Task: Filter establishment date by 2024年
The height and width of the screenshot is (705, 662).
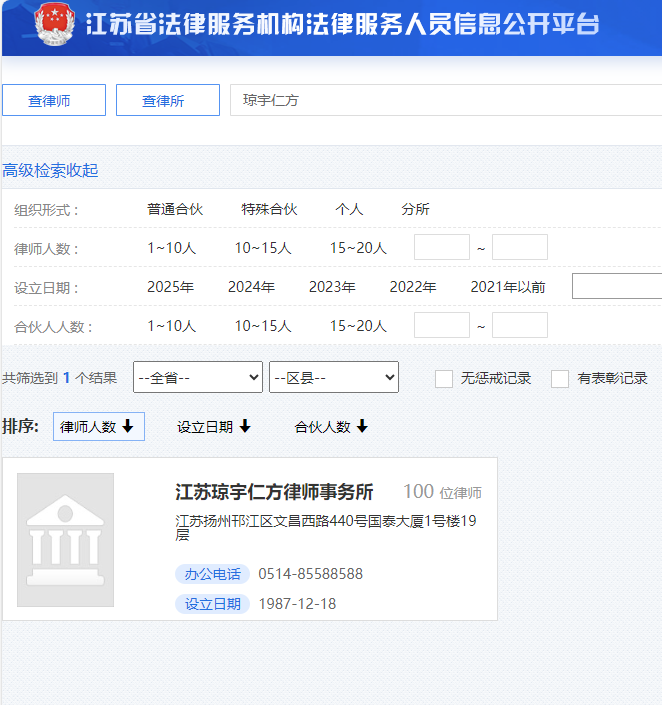Action: [251, 287]
